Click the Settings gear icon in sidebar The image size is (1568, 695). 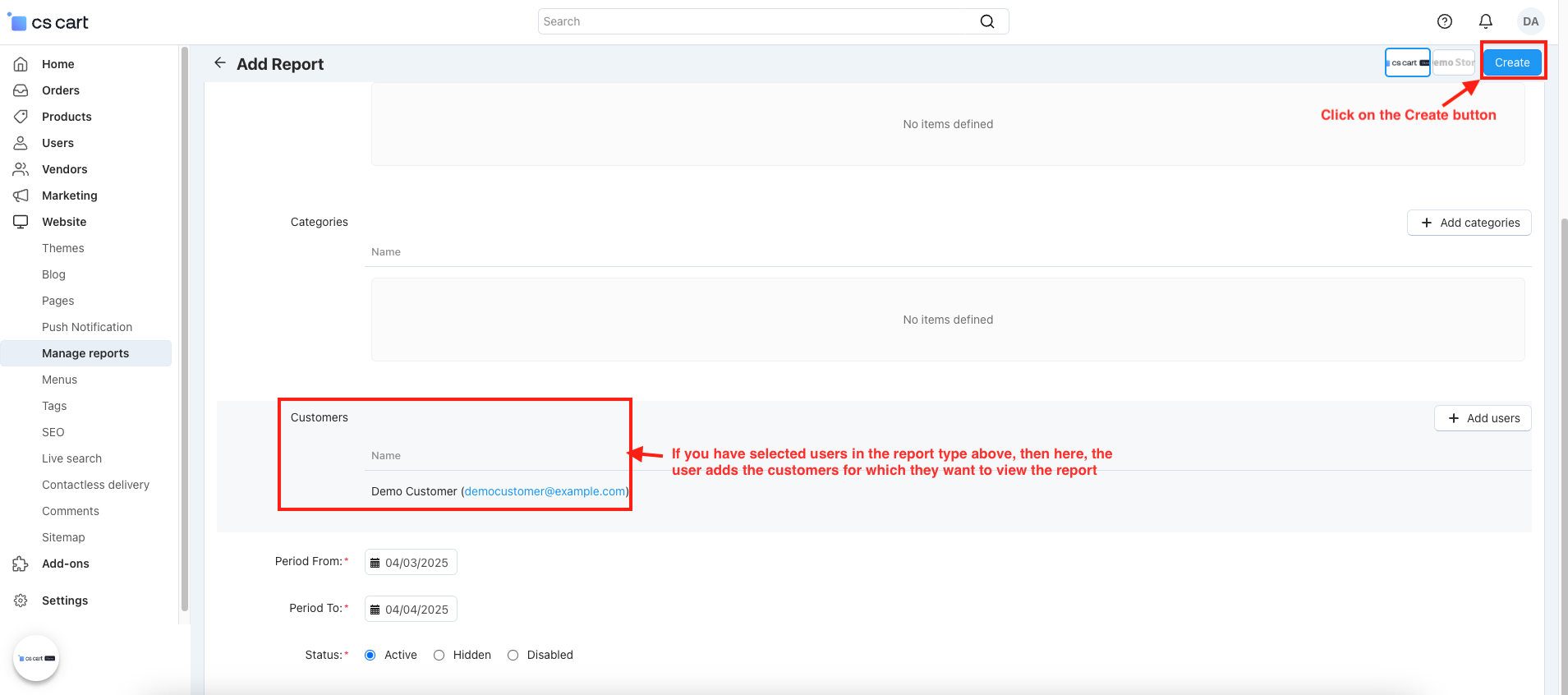(x=21, y=601)
